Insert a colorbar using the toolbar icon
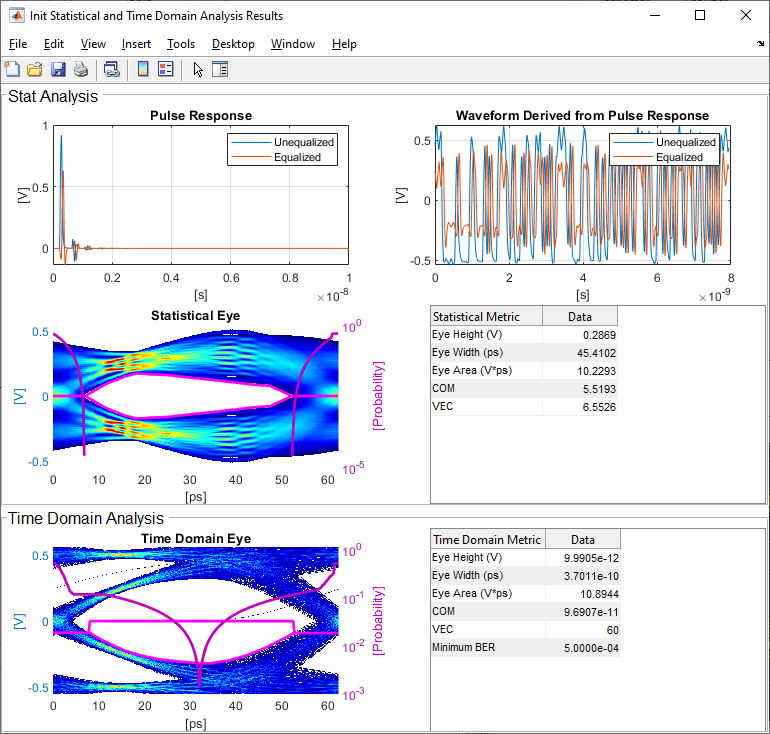 click(x=143, y=70)
